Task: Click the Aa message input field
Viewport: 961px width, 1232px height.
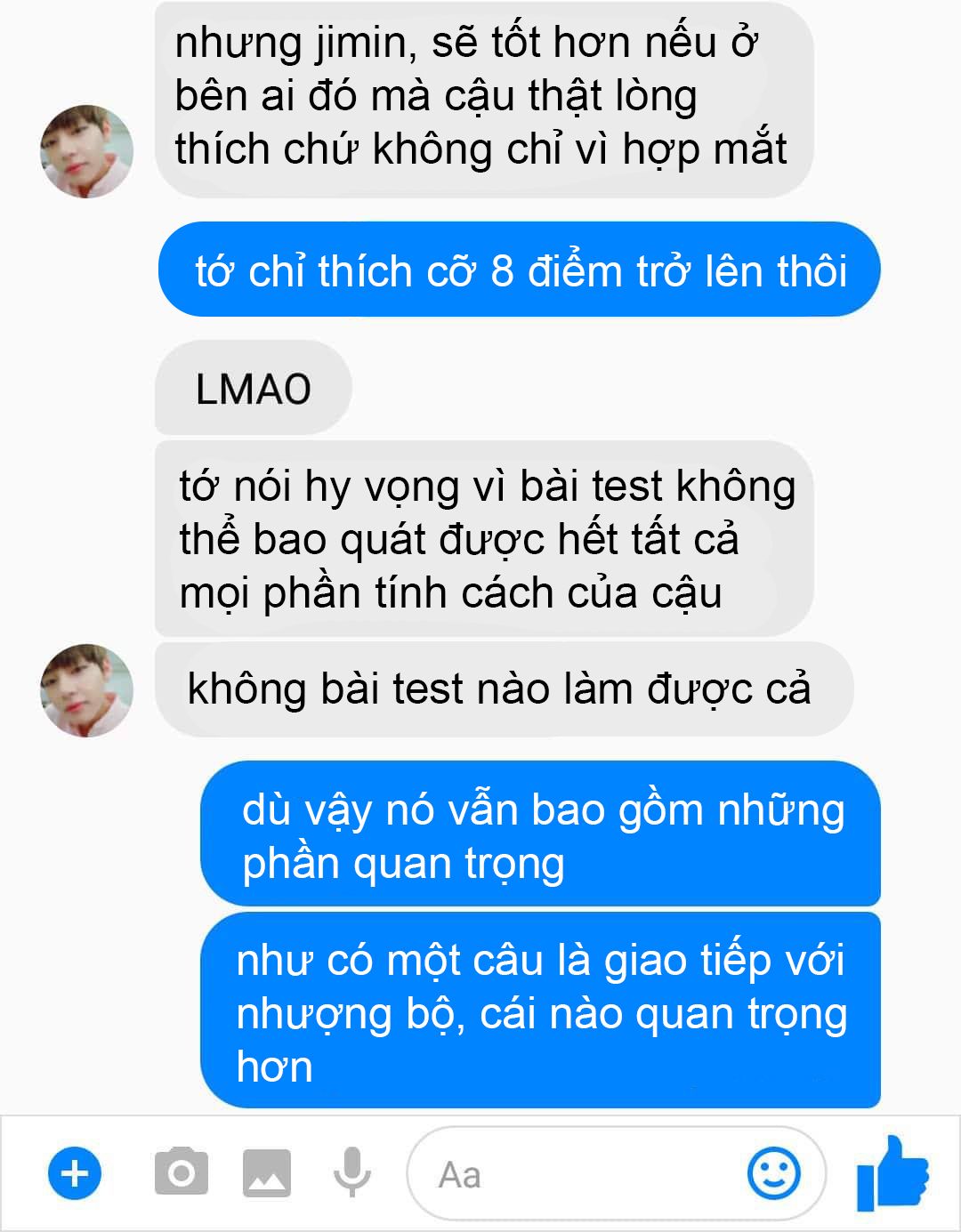Action: pyautogui.click(x=616, y=1174)
